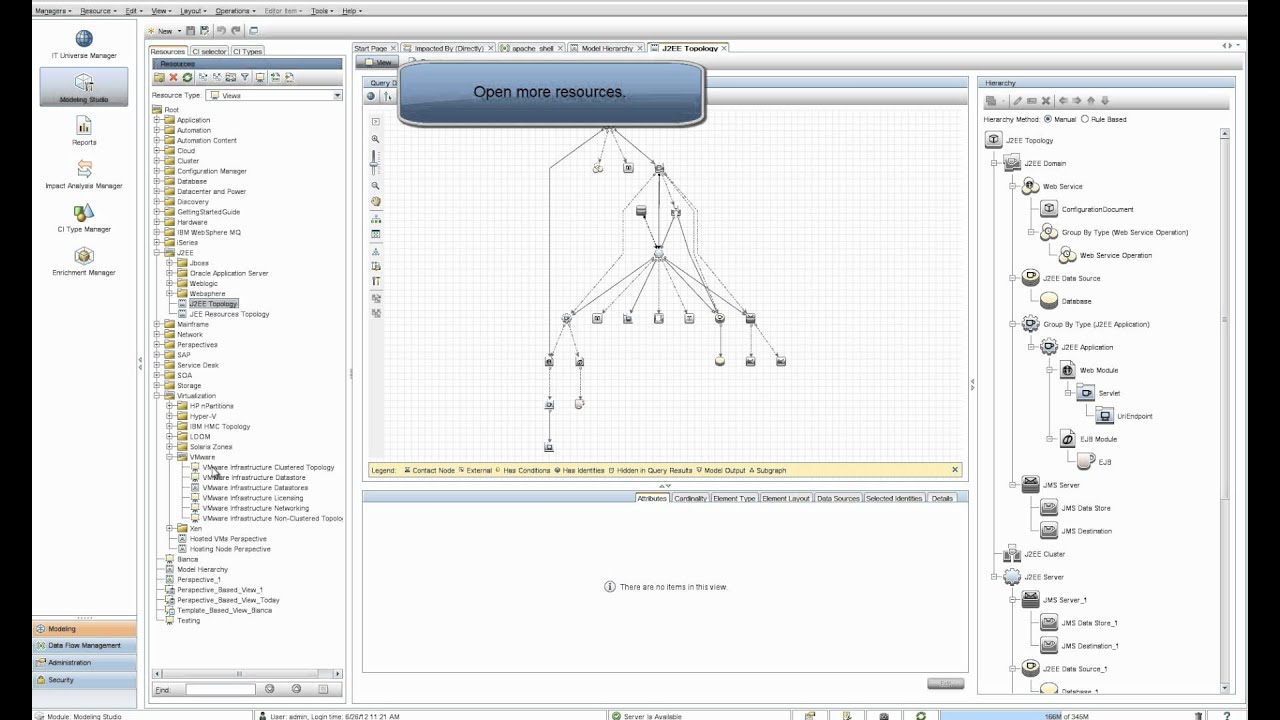The image size is (1280, 720).
Task: Expand the Database folder in resource tree
Action: tap(157, 182)
